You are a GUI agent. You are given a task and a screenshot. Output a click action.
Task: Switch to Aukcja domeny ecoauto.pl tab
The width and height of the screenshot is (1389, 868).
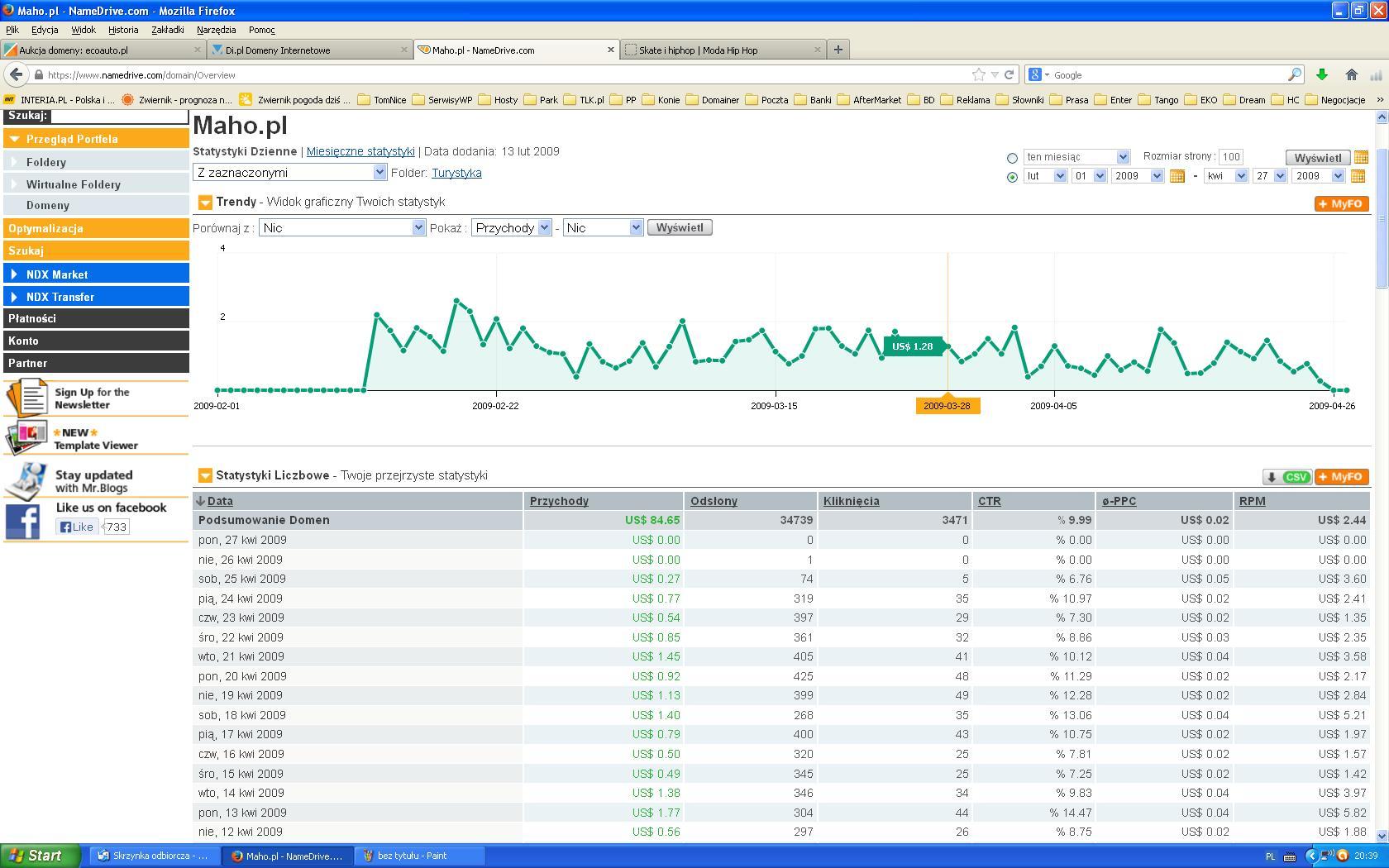click(103, 50)
